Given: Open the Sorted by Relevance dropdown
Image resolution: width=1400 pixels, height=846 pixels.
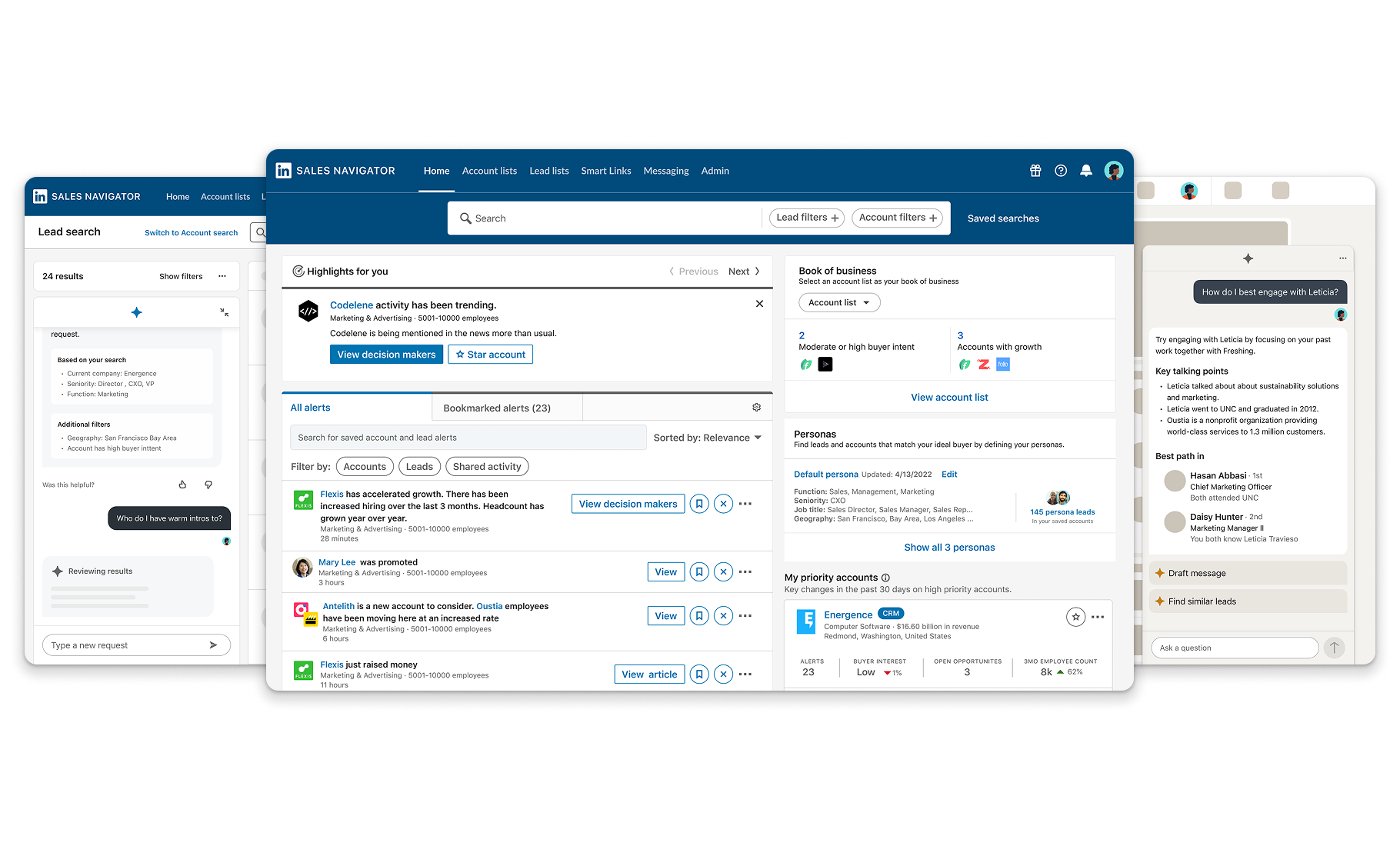Looking at the screenshot, I should point(707,438).
